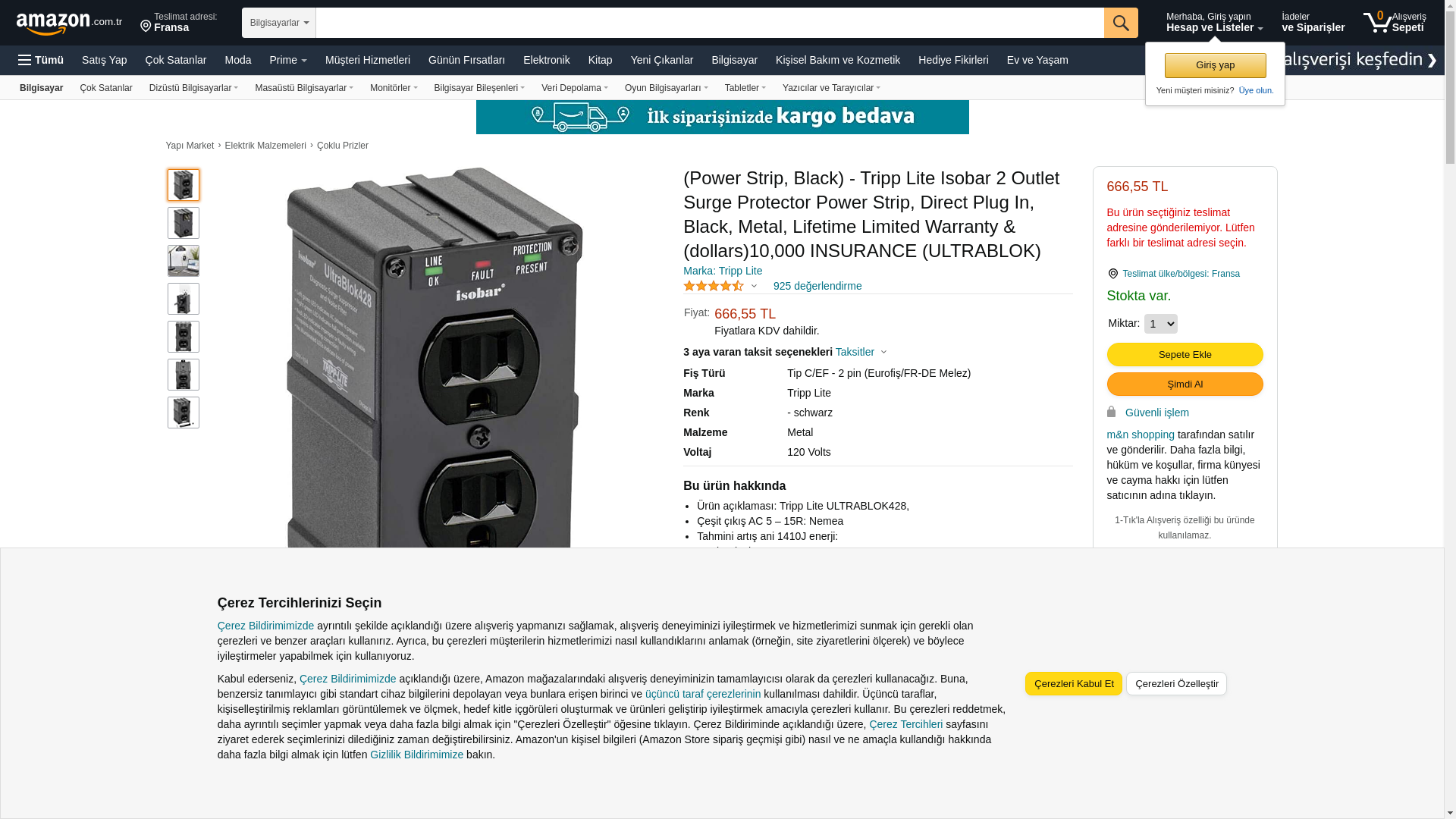Click the delivery location pin icon for Fransa
This screenshot has width=1456, height=819.
point(146,27)
